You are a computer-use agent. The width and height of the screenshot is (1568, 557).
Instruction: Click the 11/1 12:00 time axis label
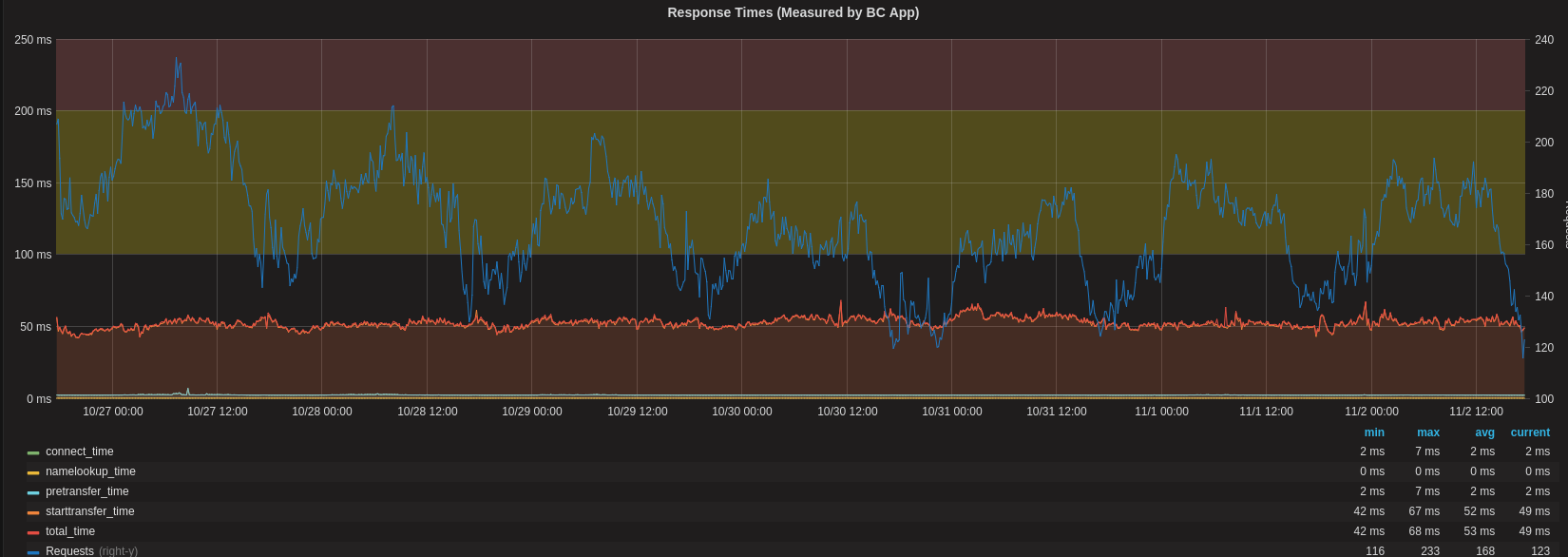tap(1266, 412)
